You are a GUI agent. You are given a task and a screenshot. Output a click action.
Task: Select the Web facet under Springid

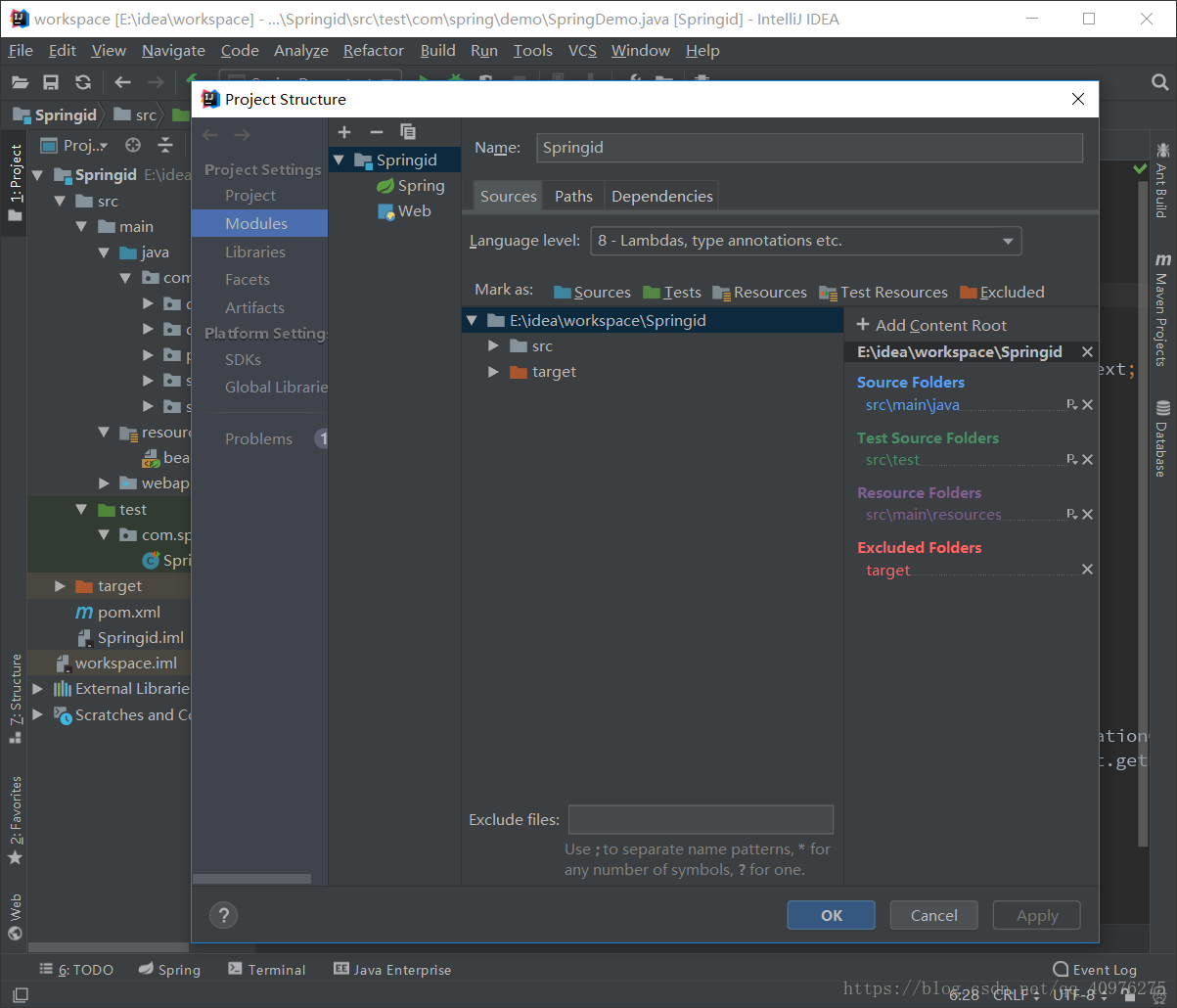tap(405, 210)
